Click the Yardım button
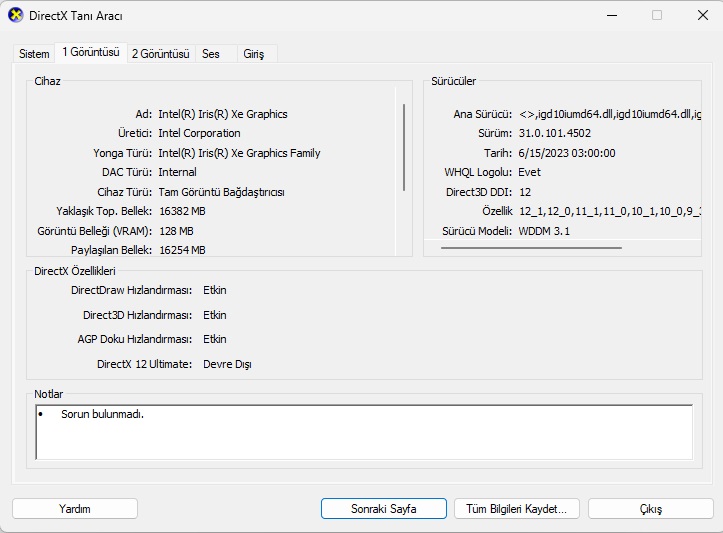Image resolution: width=723 pixels, height=533 pixels. coord(75,509)
